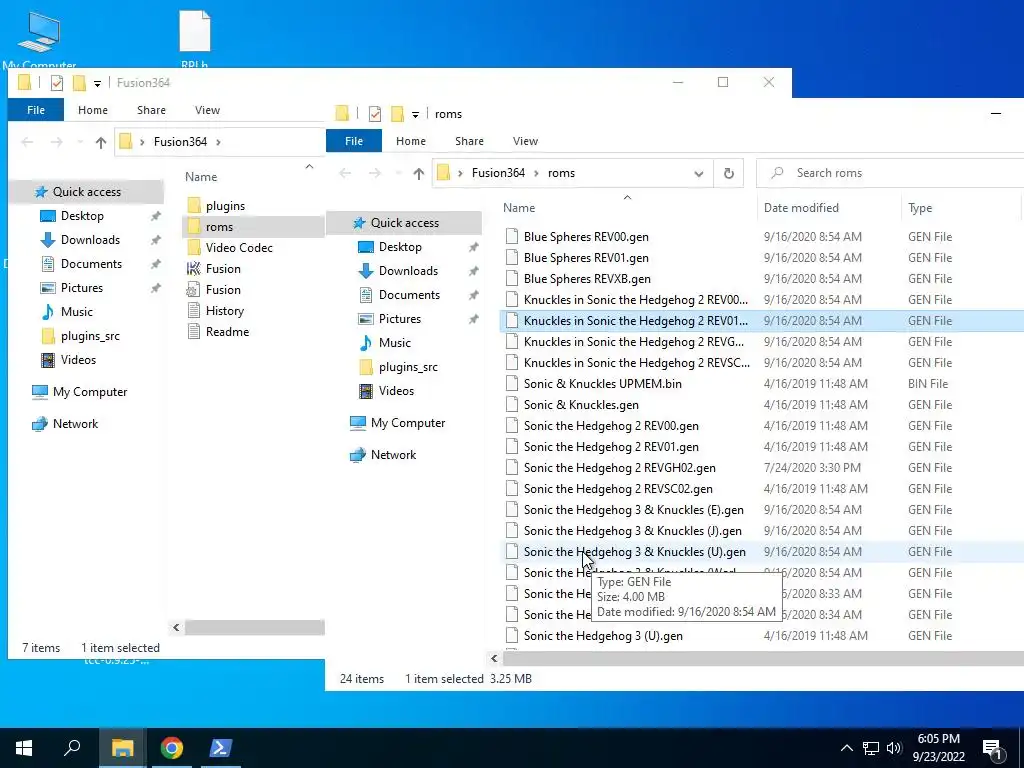Open Share tab in roms window
The width and height of the screenshot is (1024, 768).
pos(470,141)
